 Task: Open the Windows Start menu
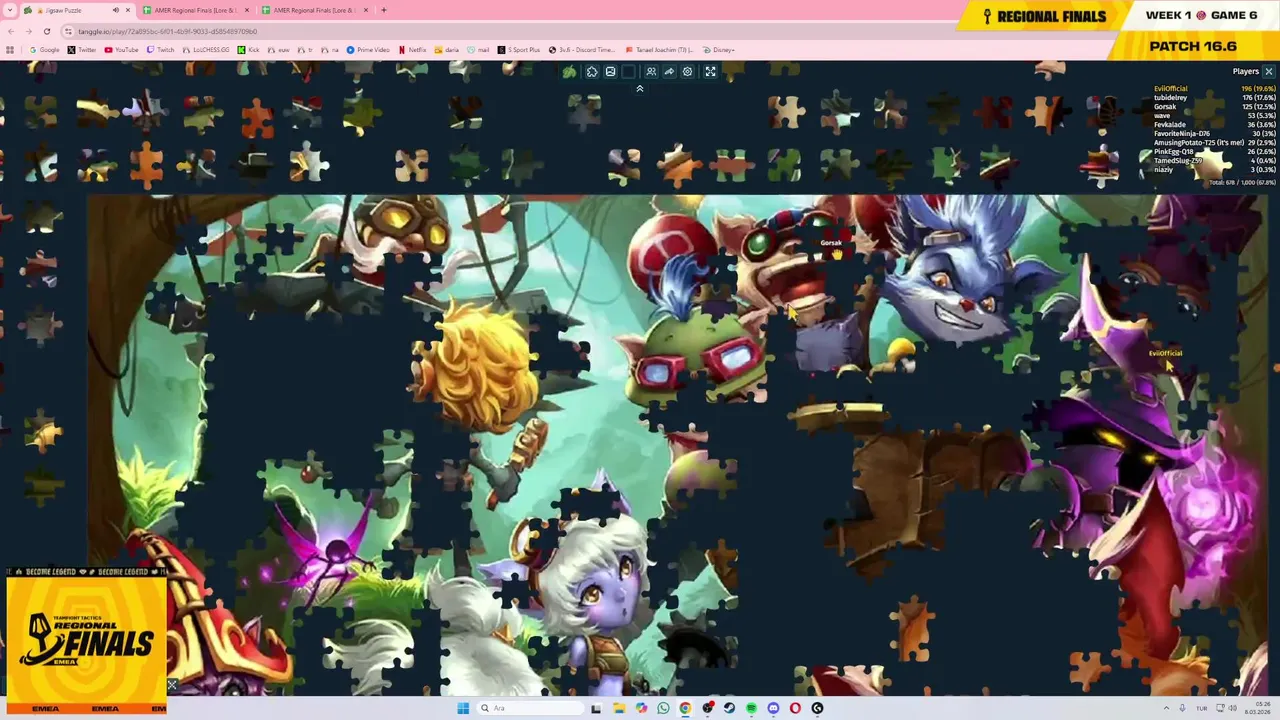[463, 708]
